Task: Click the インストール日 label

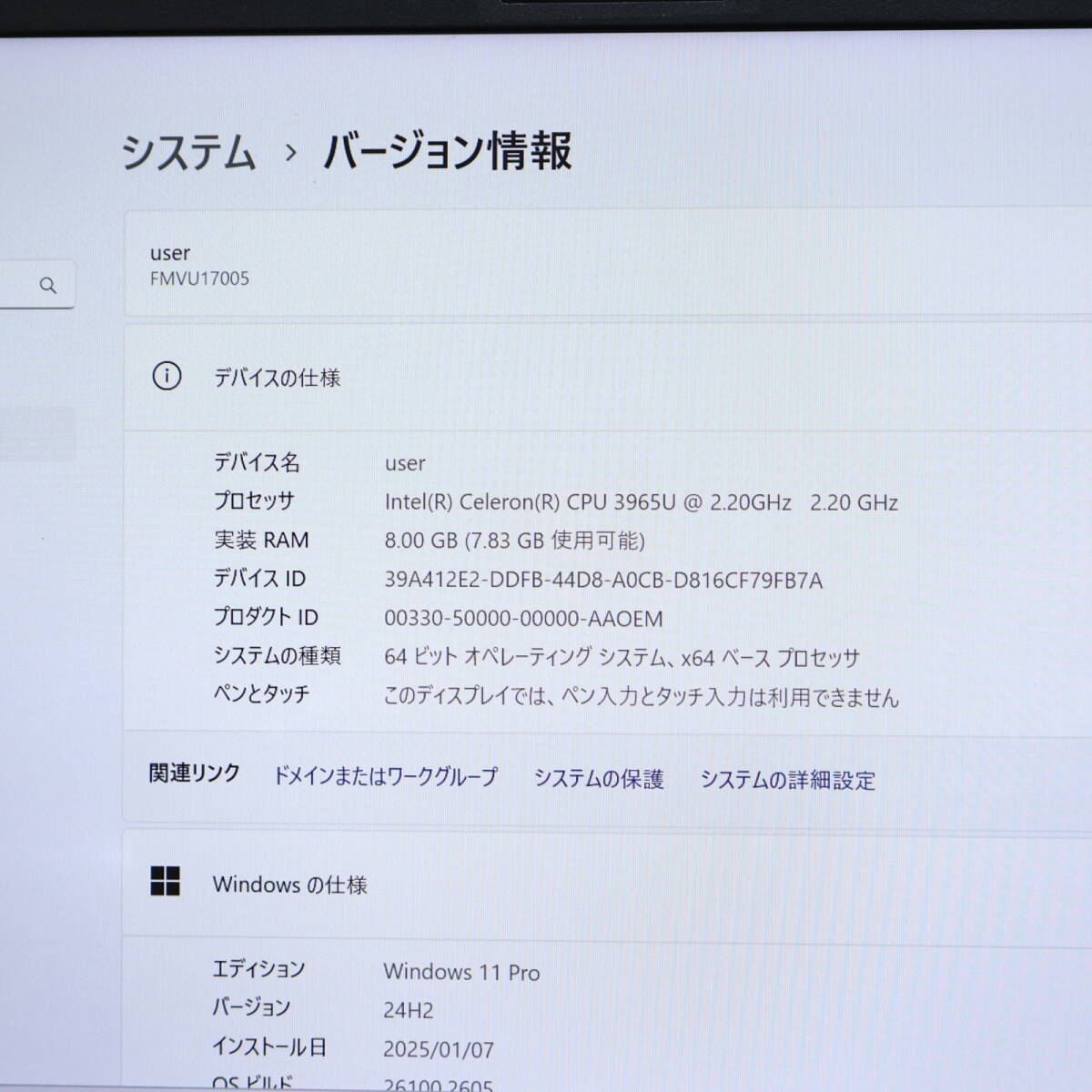Action: click(x=268, y=1046)
